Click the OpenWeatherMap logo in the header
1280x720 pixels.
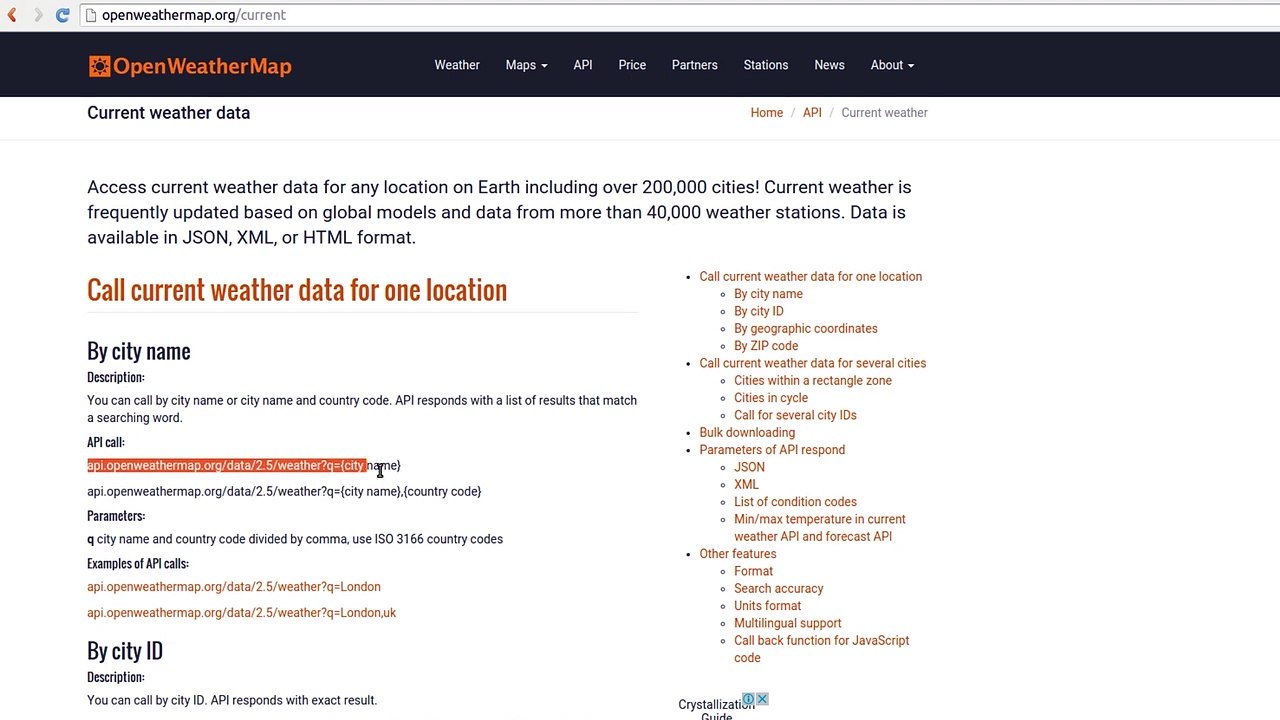pyautogui.click(x=190, y=66)
